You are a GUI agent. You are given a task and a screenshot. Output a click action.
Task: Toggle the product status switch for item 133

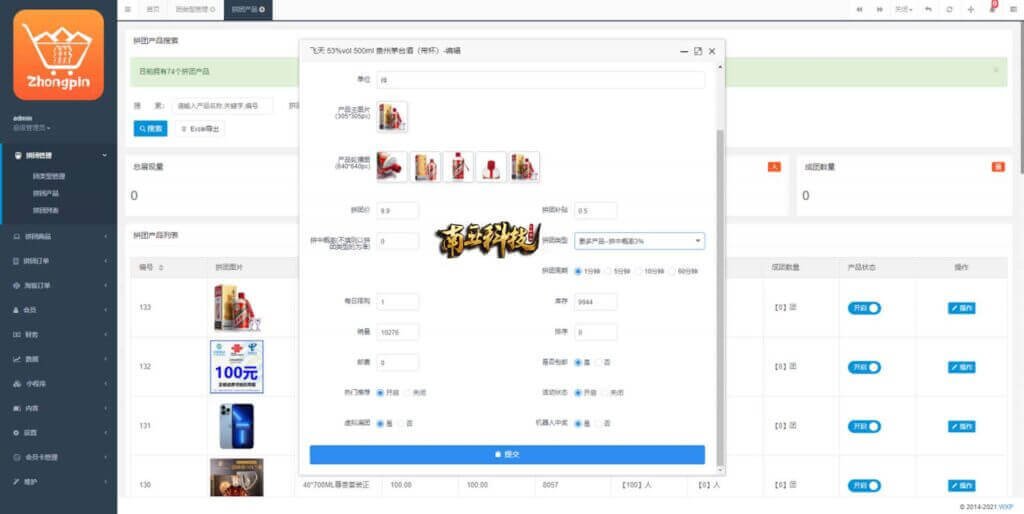tap(864, 308)
